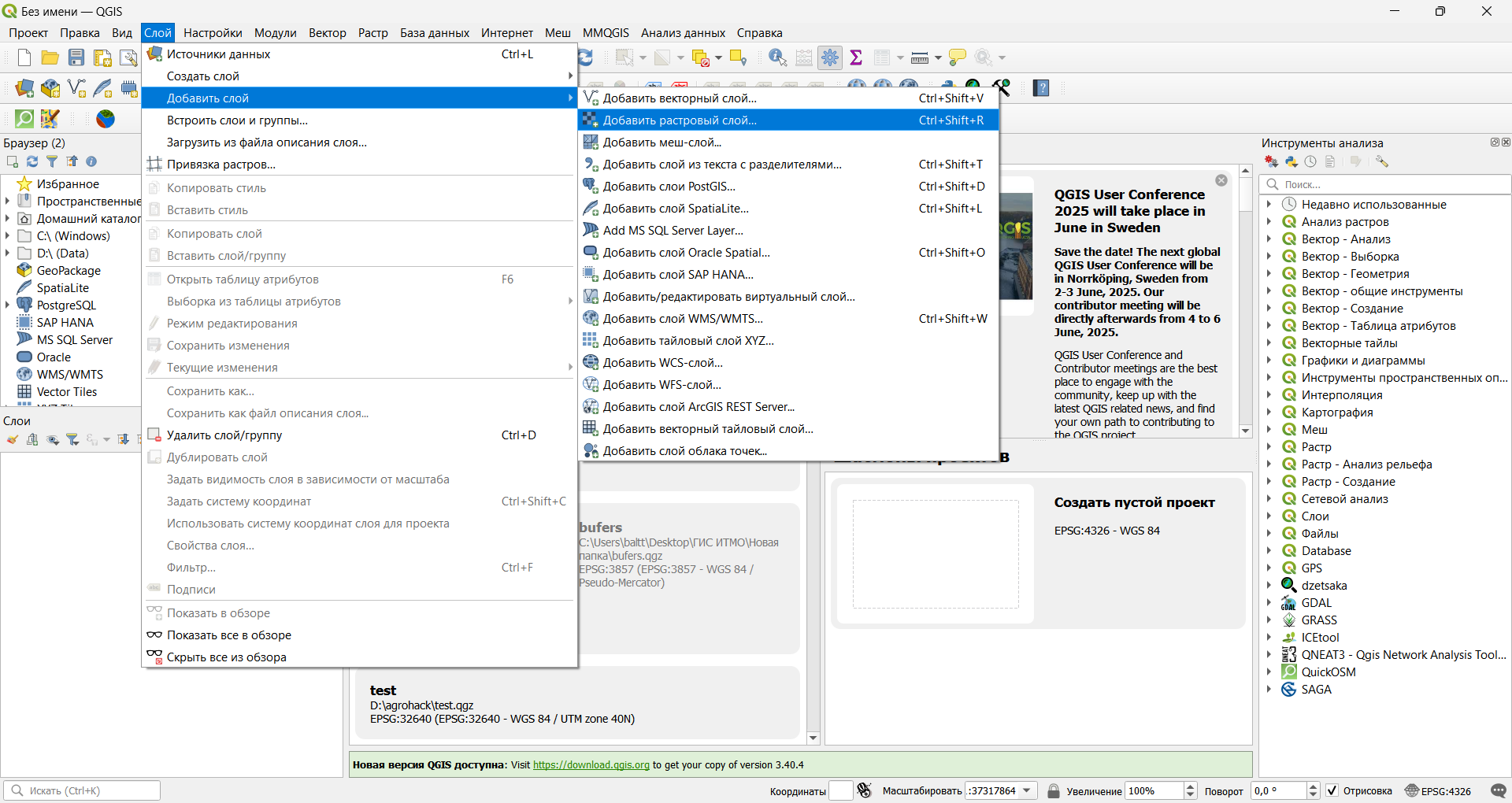Click the yellow Map Tips speech bubble icon

[x=958, y=57]
